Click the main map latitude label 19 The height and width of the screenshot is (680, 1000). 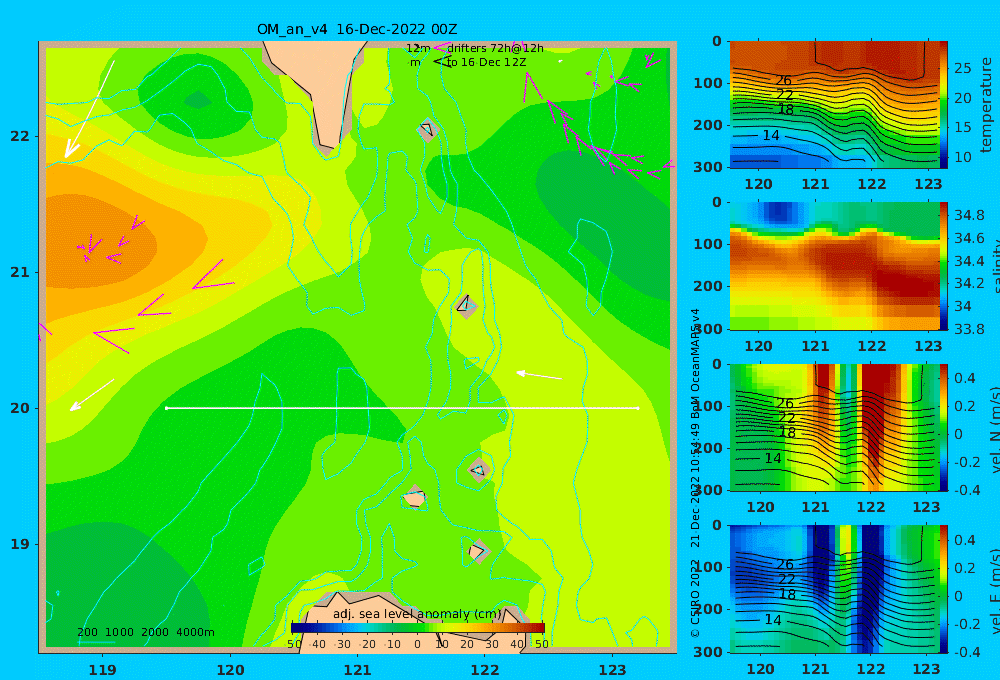coord(20,544)
